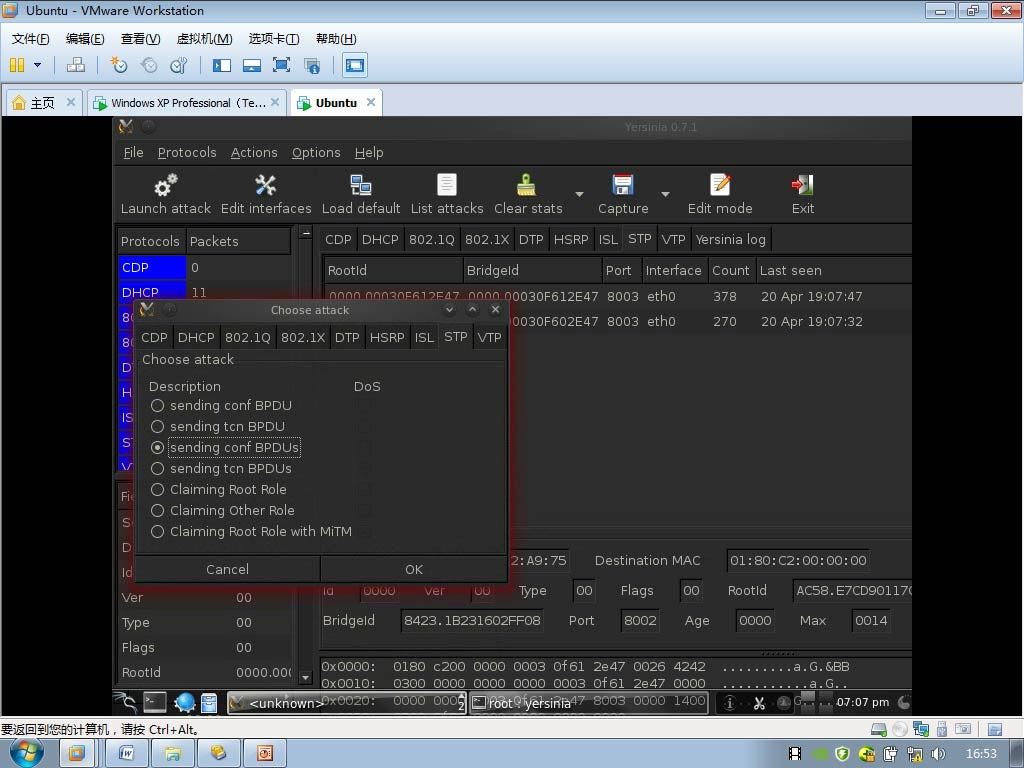Click the Windows Start orb
Viewport: 1024px width, 768px height.
coord(27,753)
